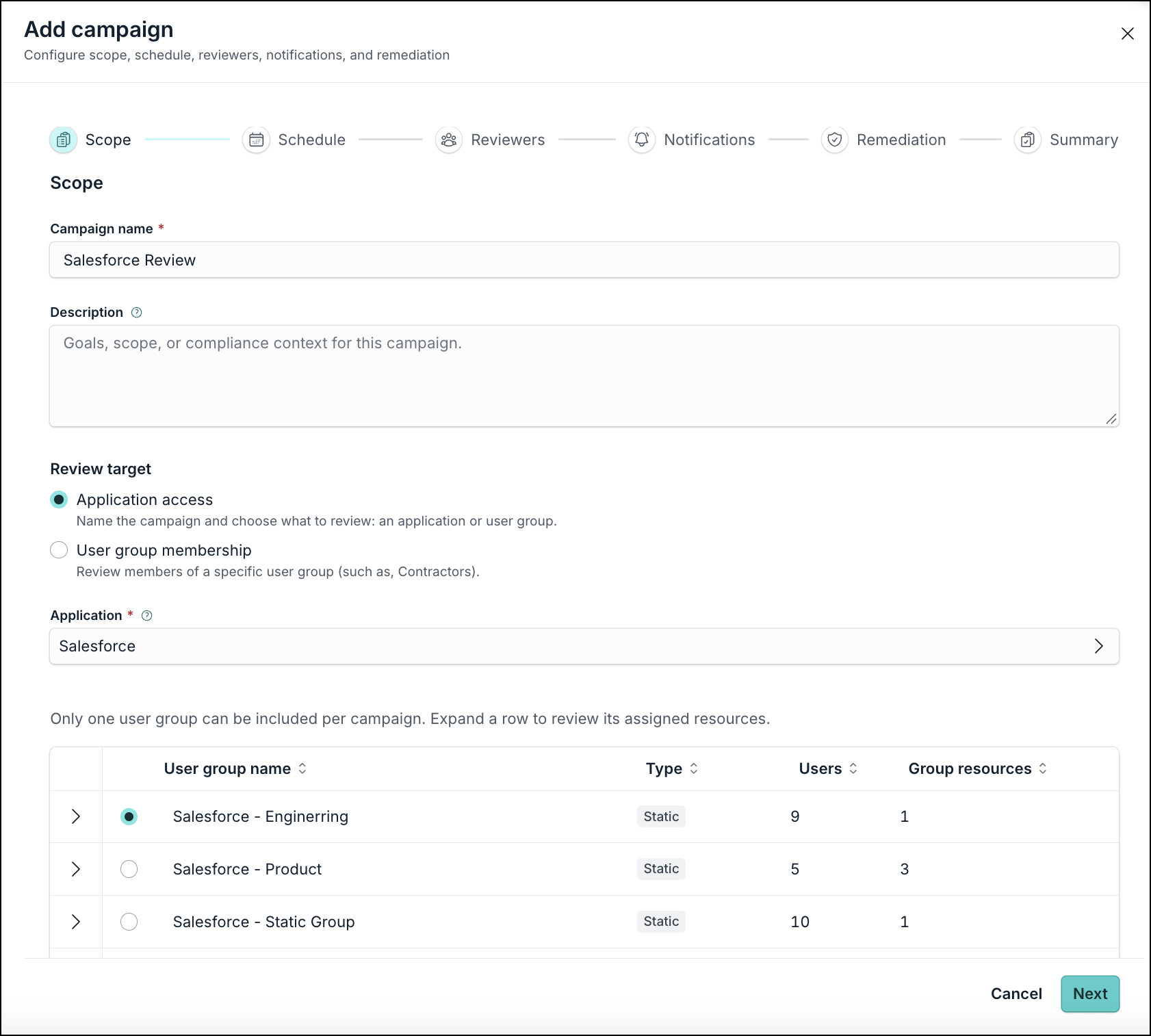This screenshot has height=1036, width=1151.
Task: Select the User group membership option
Action: (59, 550)
